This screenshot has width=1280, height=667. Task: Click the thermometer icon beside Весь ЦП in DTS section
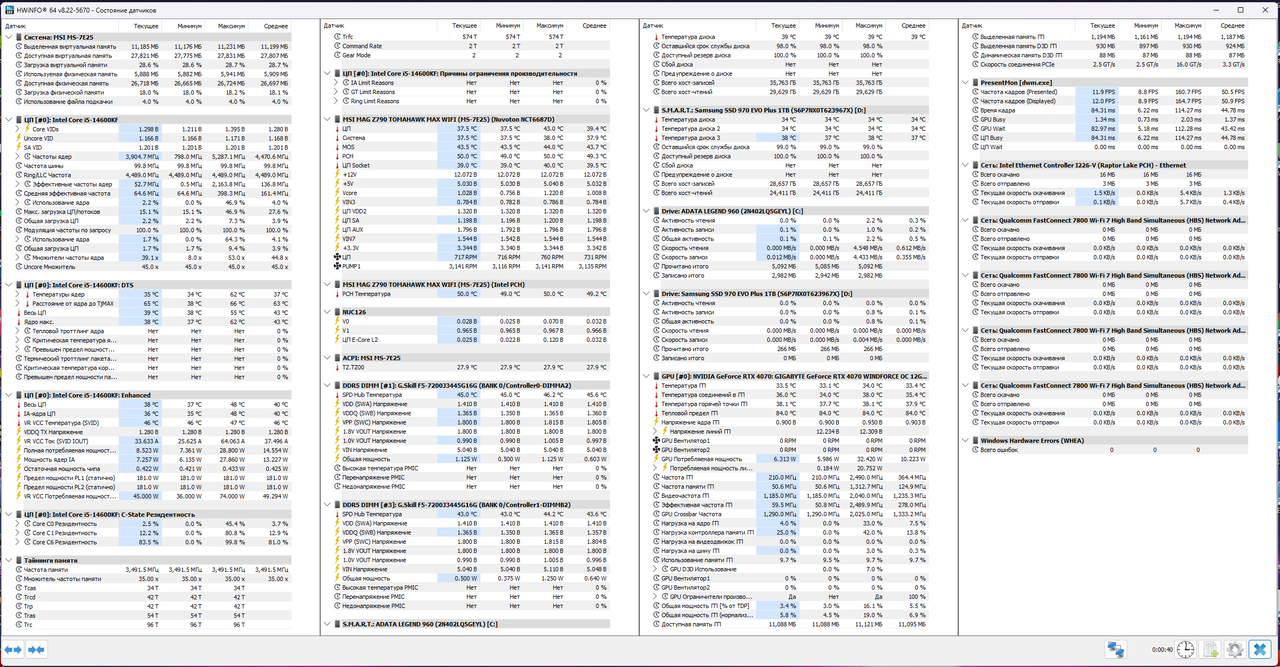click(x=18, y=313)
